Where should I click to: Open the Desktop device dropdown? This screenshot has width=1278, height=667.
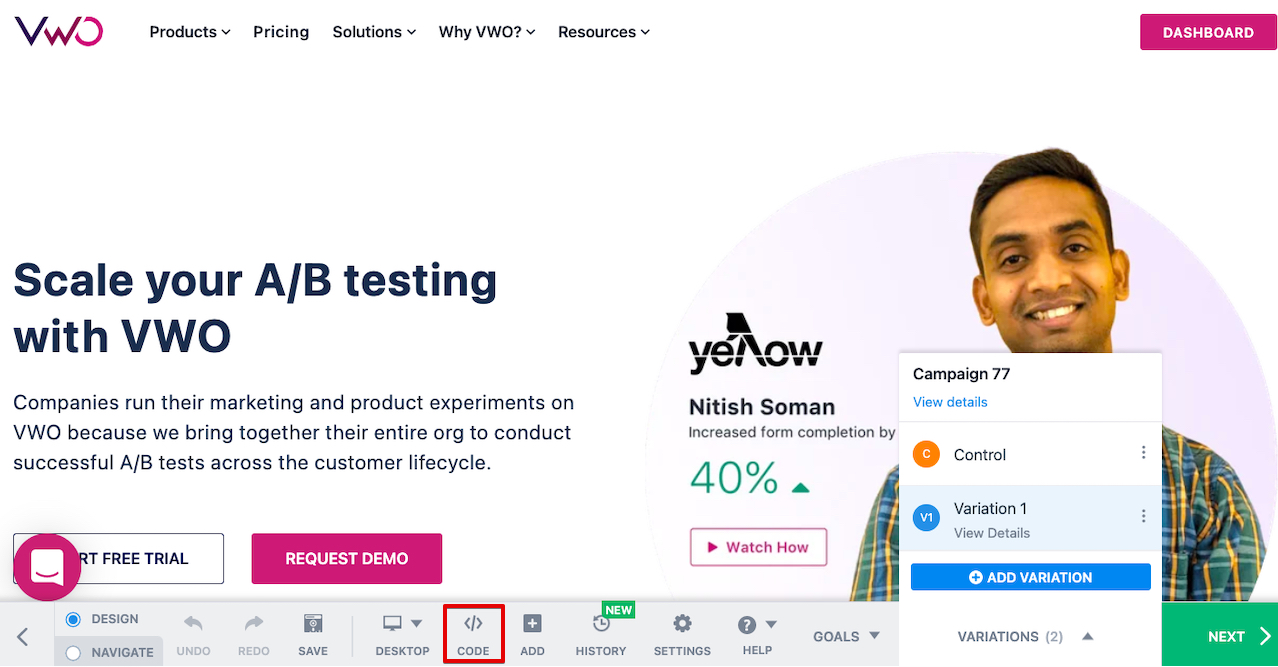pos(402,624)
